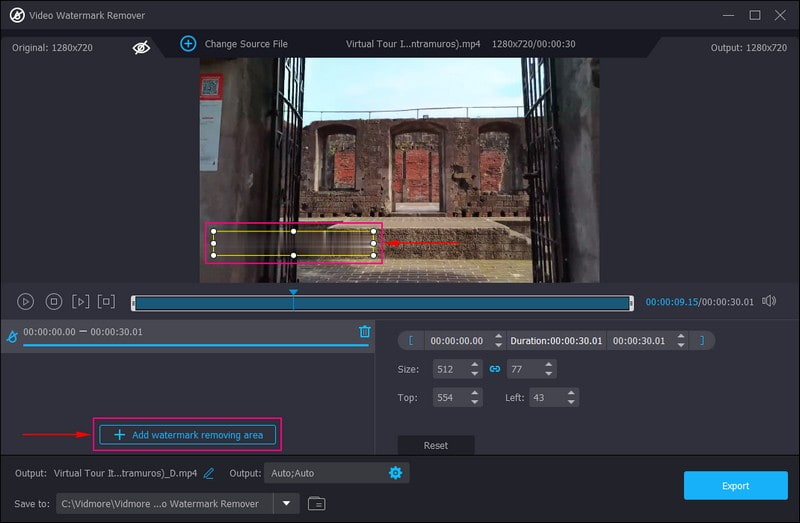
Task: Click the Top position input field
Action: click(x=450, y=398)
